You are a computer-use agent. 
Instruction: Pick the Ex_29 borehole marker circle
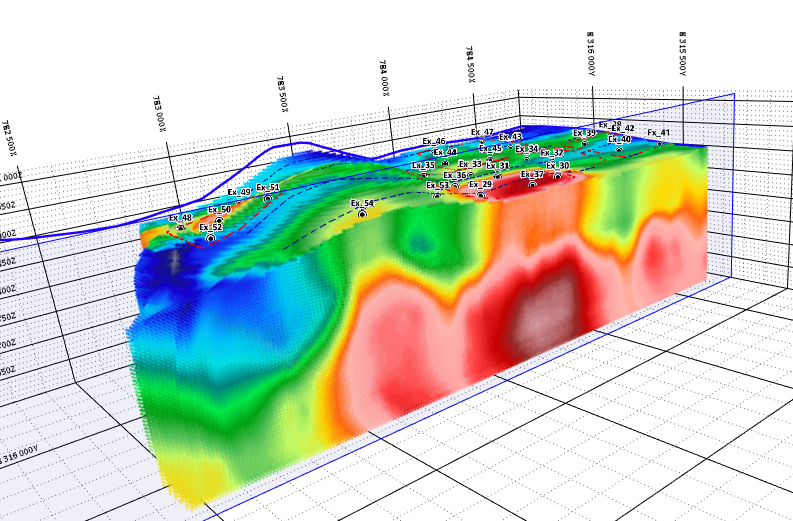pyautogui.click(x=481, y=195)
